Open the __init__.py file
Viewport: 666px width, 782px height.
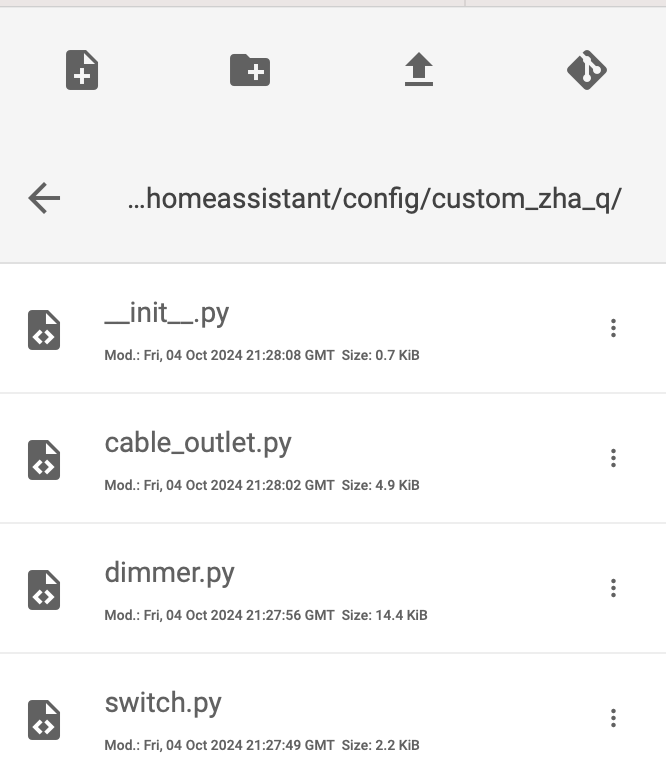[x=167, y=314]
